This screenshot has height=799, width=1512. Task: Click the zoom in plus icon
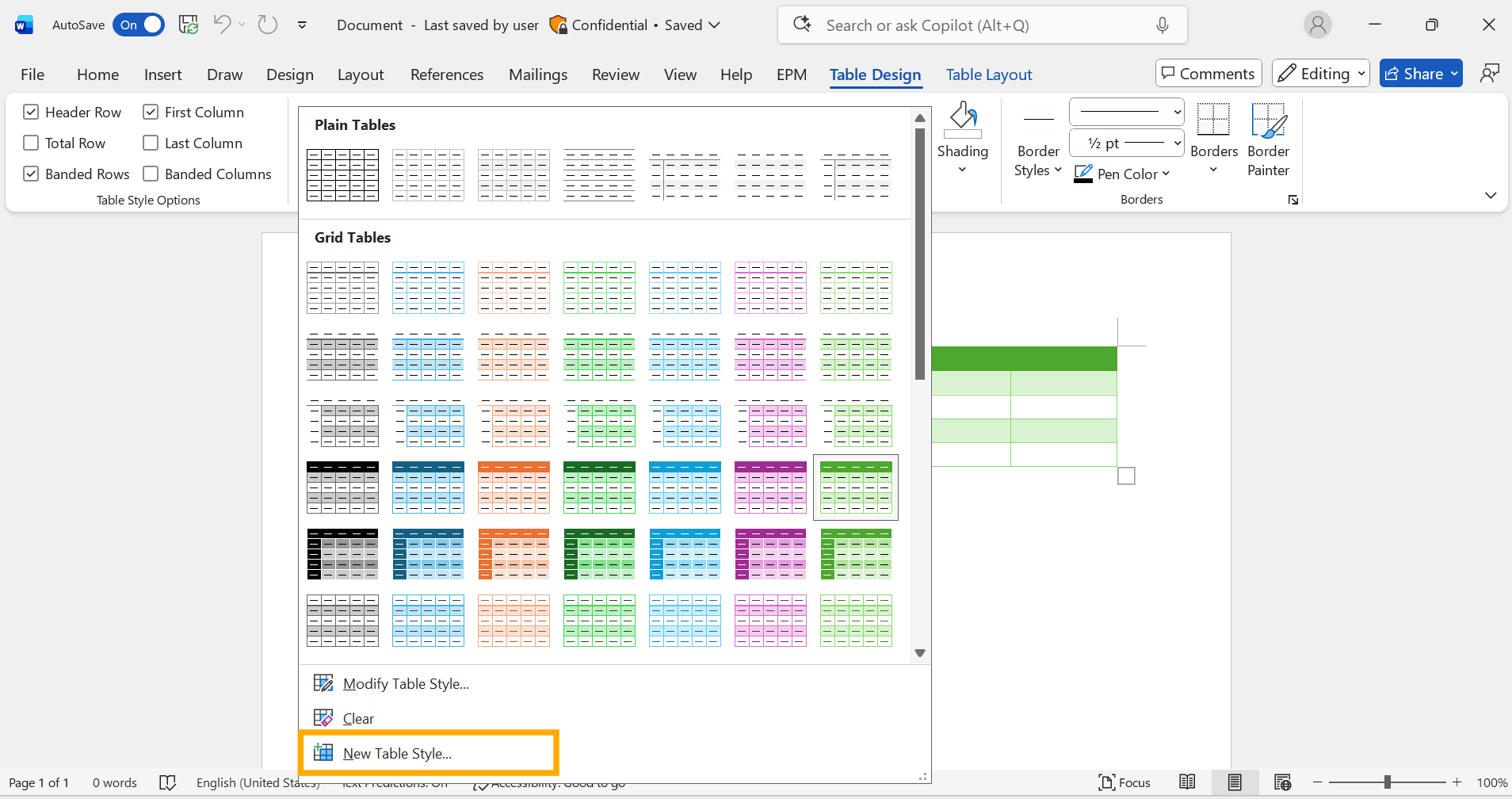click(1457, 782)
